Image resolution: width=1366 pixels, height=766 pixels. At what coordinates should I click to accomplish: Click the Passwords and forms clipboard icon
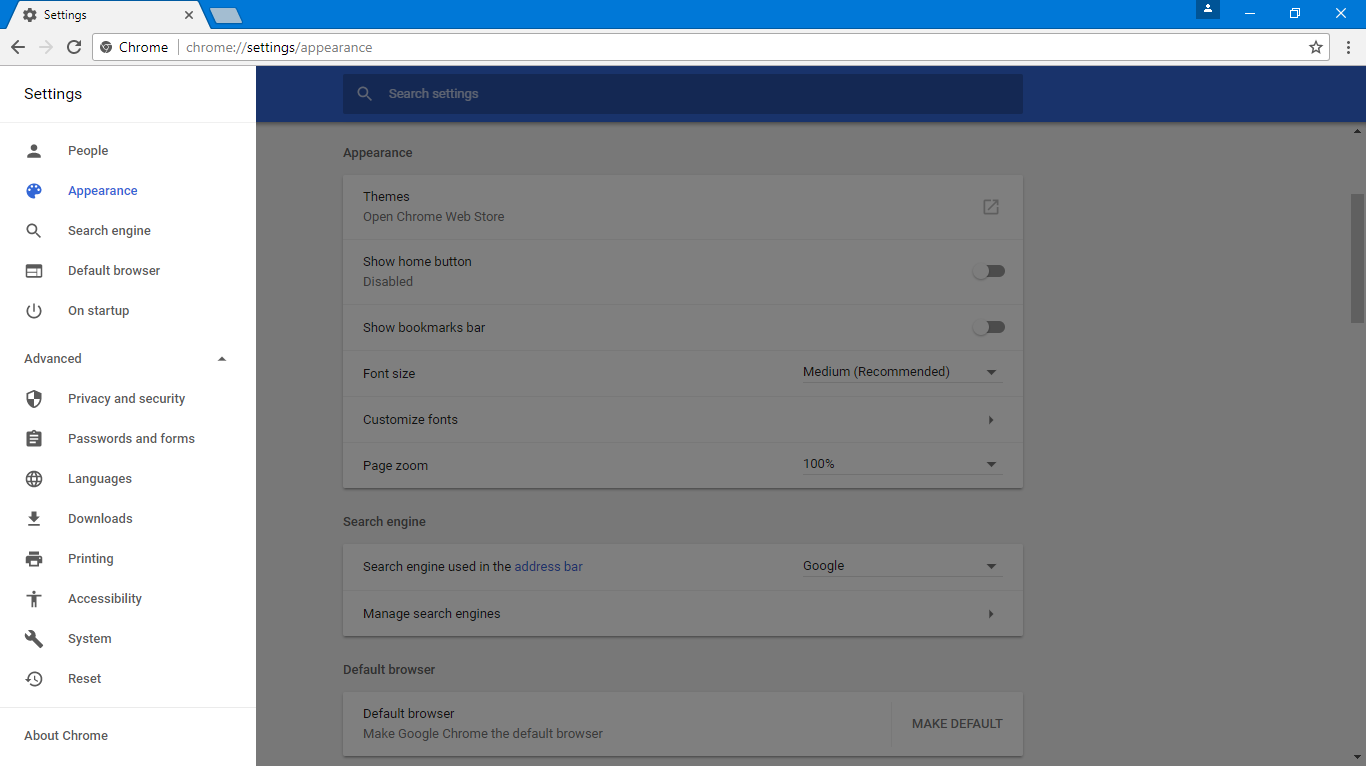coord(34,439)
